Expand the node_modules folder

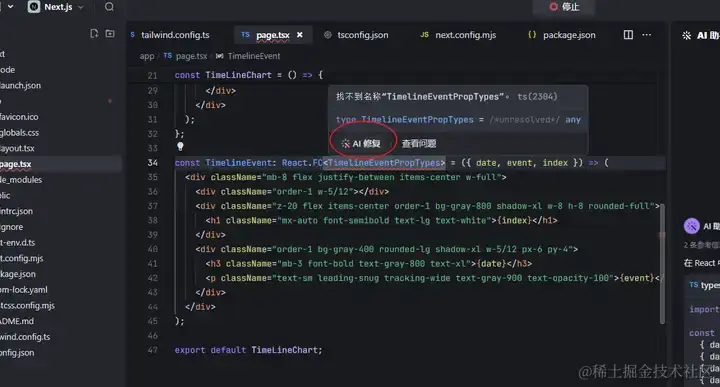click(x=21, y=179)
